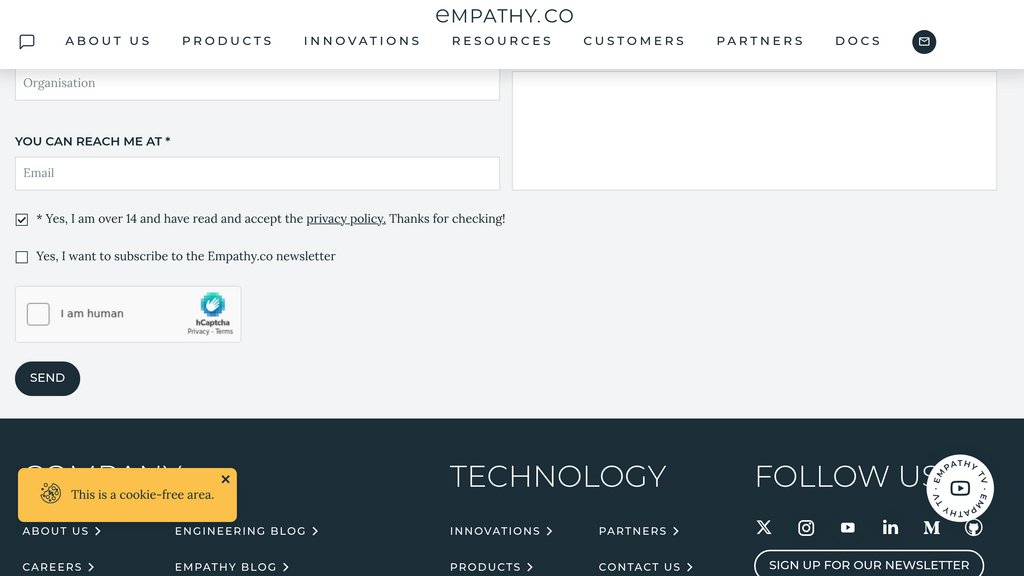Click the GitHub icon in footer
Viewport: 1024px width, 576px height.
point(973,527)
